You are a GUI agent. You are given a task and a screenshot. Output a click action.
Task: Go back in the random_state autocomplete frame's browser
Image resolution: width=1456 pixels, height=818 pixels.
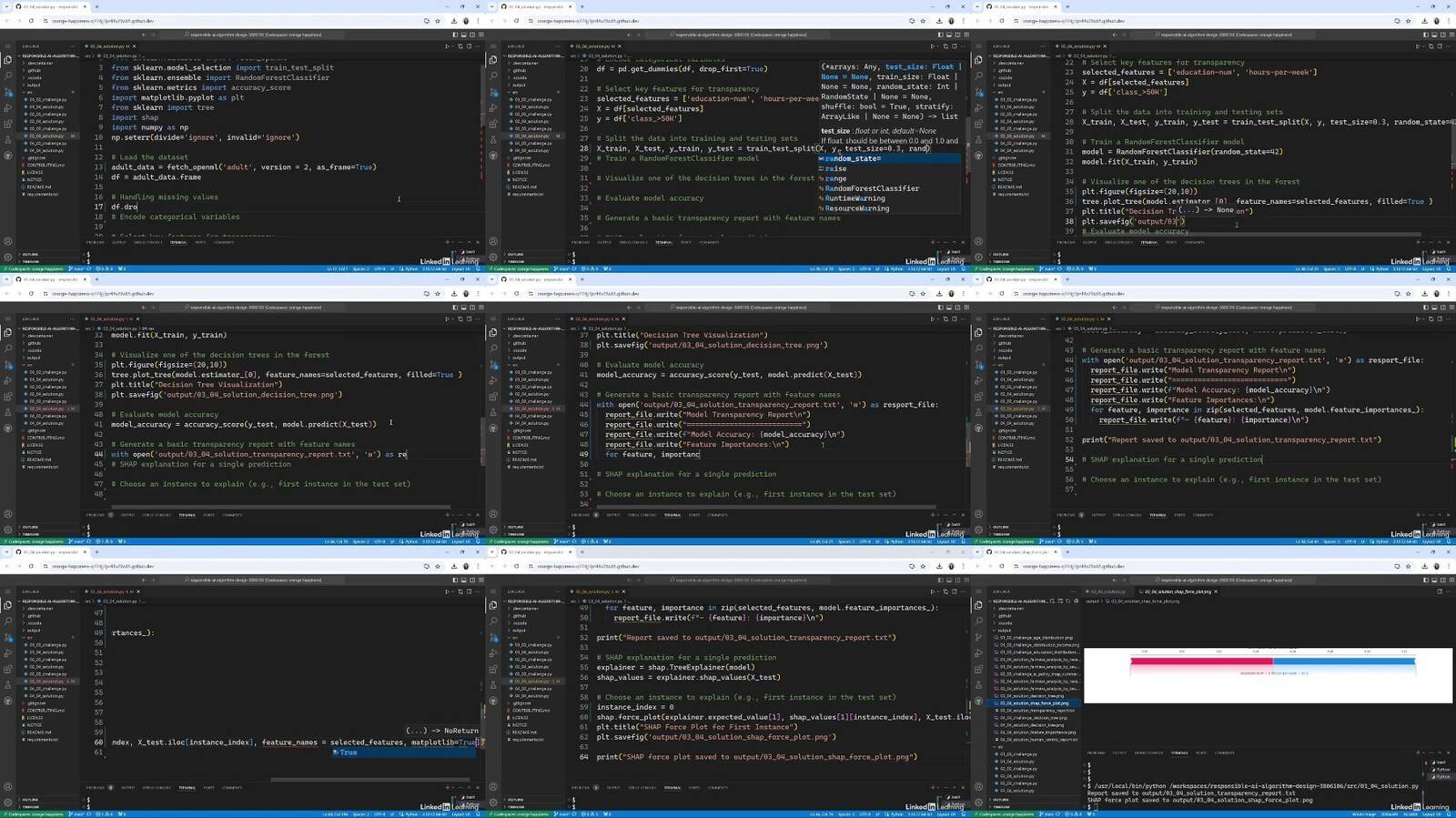point(491,21)
